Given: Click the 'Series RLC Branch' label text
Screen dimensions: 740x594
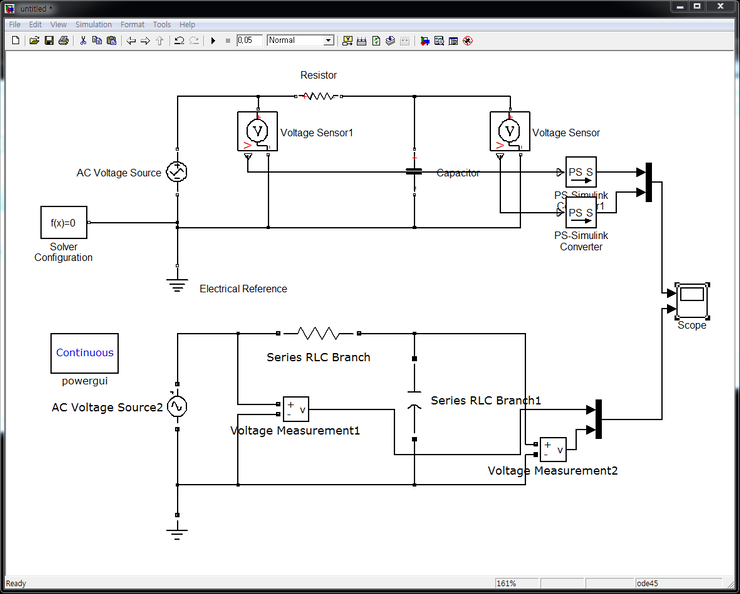Looking at the screenshot, I should 319,357.
